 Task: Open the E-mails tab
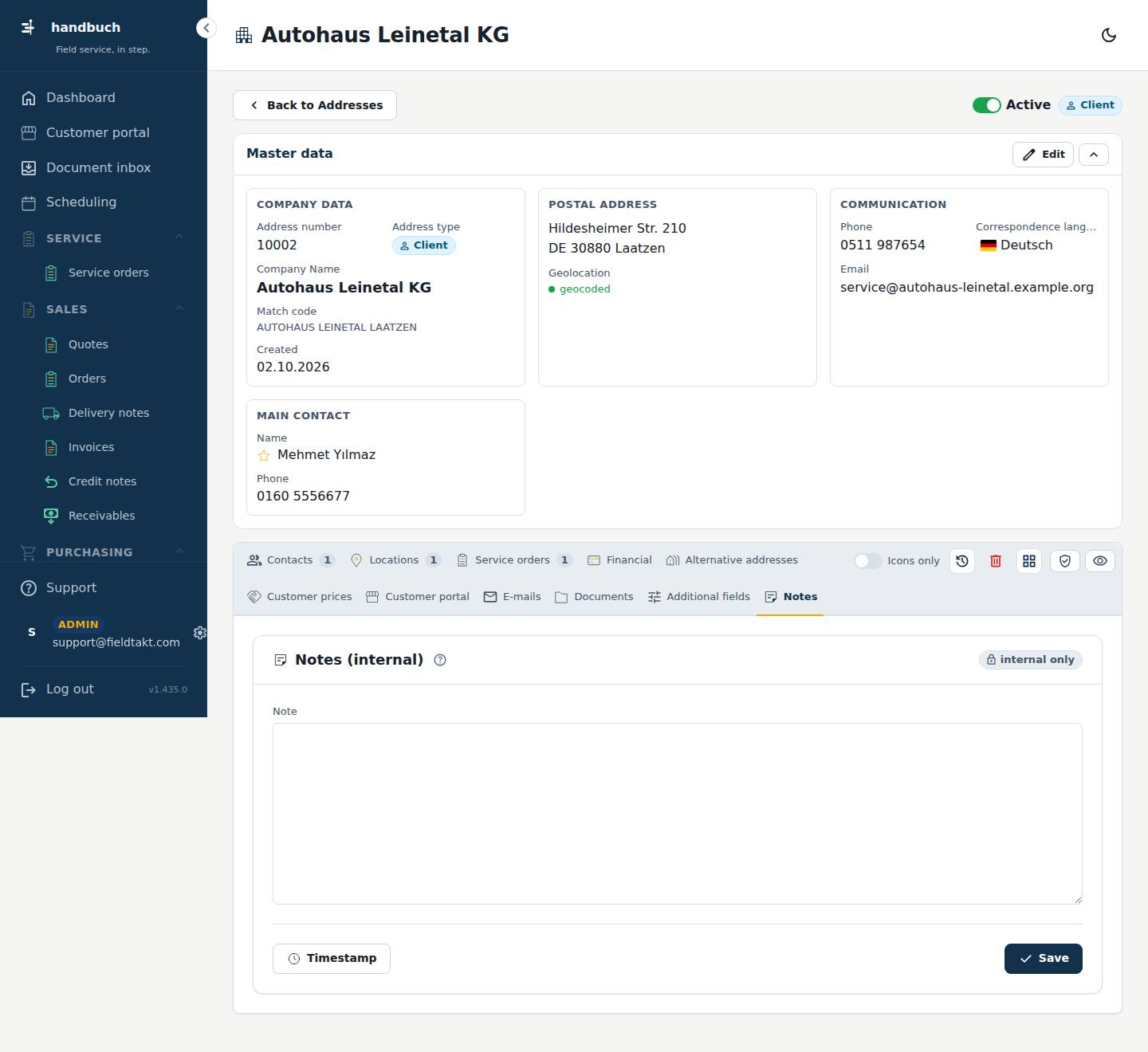512,597
